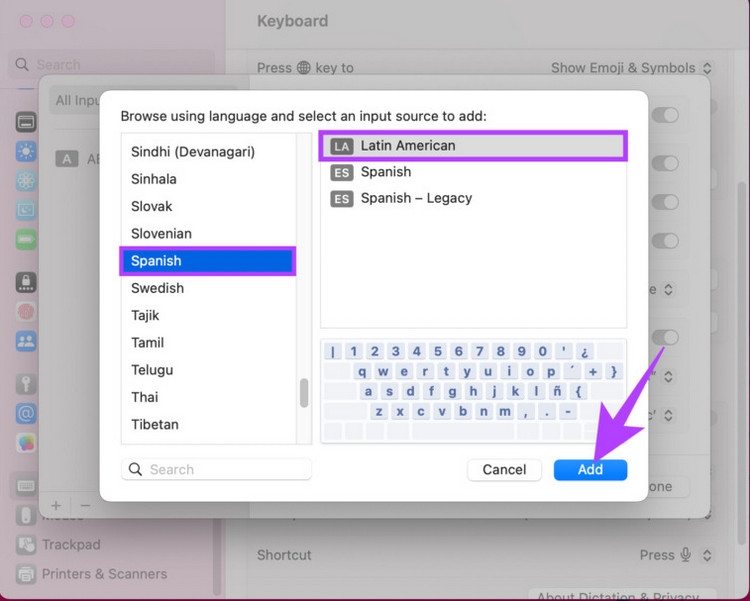Open the Screen Saver sidebar icon
The image size is (750, 601).
(x=26, y=210)
